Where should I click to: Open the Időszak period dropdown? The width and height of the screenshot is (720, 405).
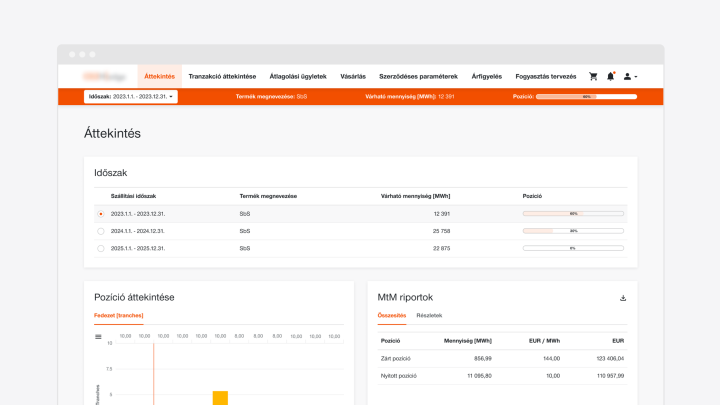click(x=131, y=96)
